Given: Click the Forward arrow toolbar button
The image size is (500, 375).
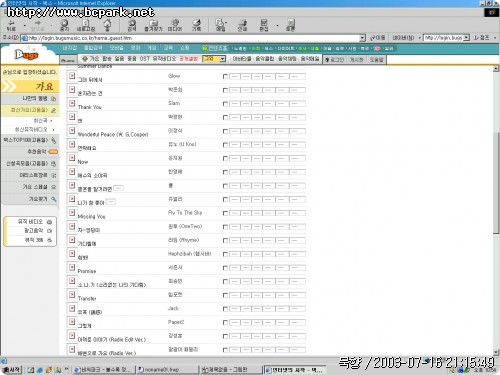Looking at the screenshot, I should click(x=38, y=25).
